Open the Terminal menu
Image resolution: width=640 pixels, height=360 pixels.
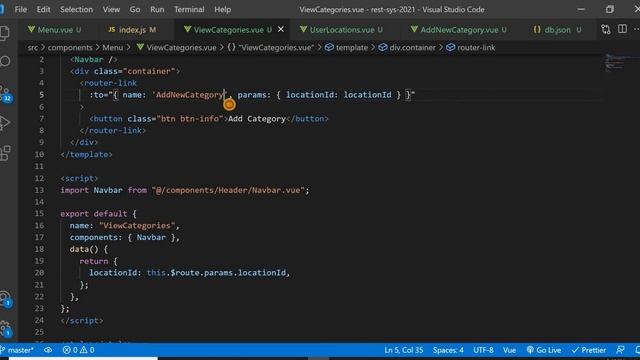189,9
